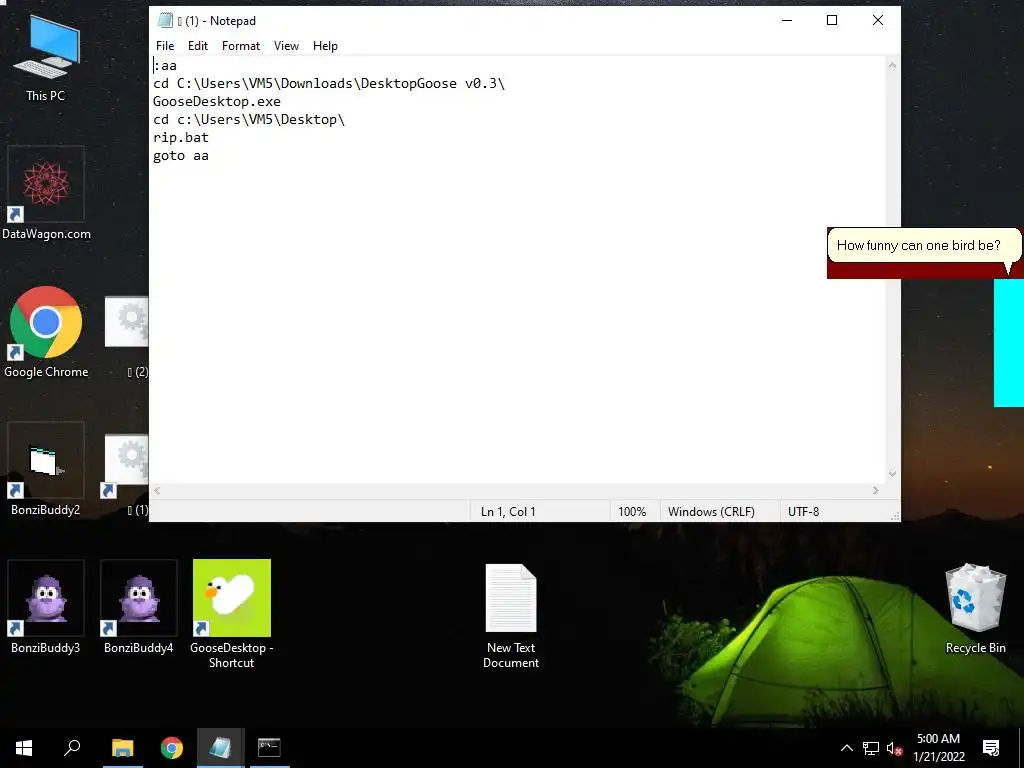Screen dimensions: 1024x768
Task: Select the New Text Document file icon
Action: pos(511,615)
